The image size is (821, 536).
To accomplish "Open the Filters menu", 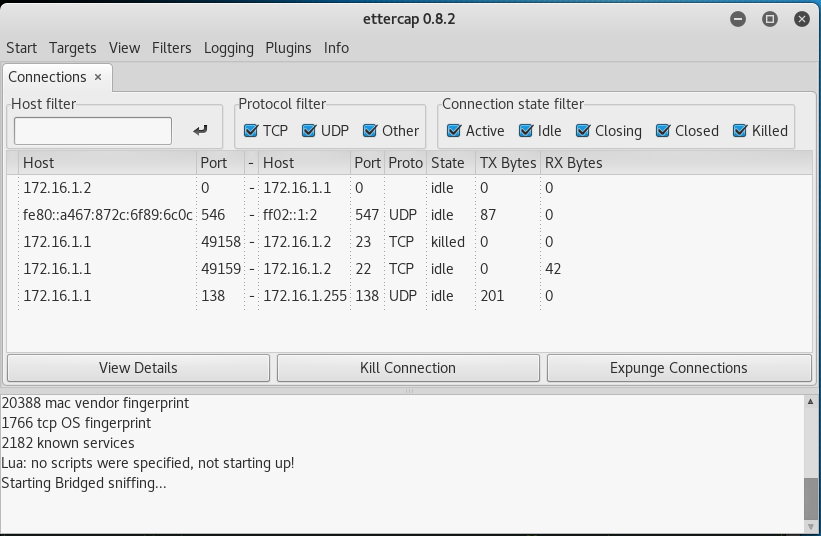I will point(171,48).
